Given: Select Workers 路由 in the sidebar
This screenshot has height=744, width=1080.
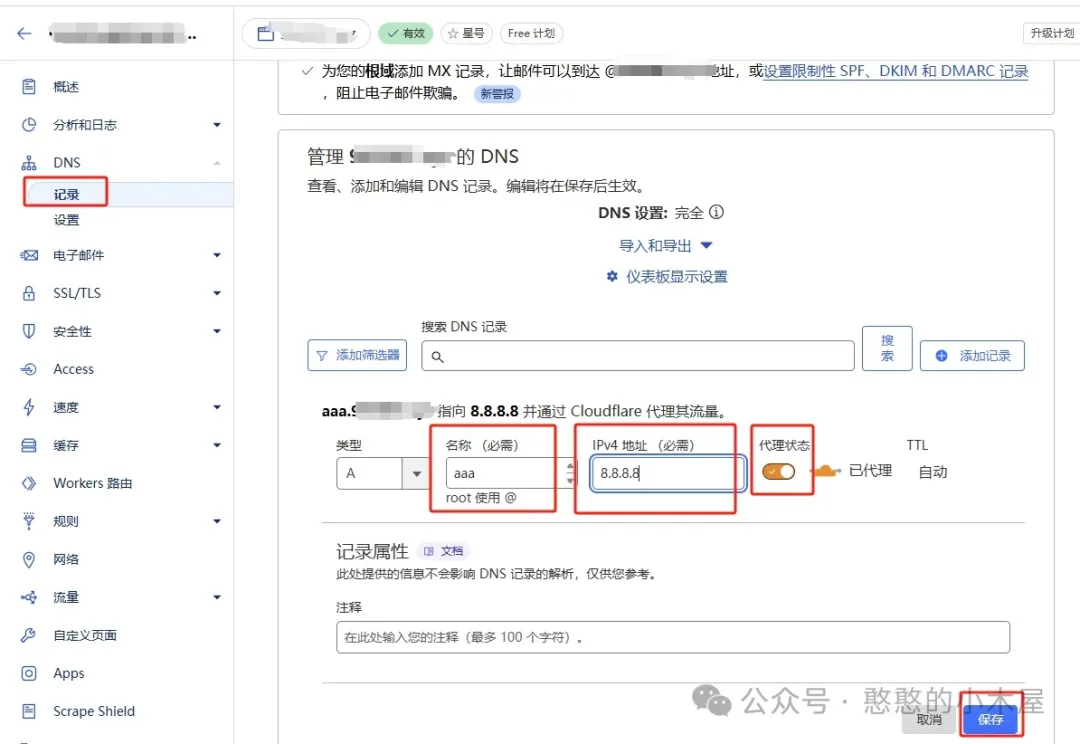Looking at the screenshot, I should pyautogui.click(x=88, y=482).
